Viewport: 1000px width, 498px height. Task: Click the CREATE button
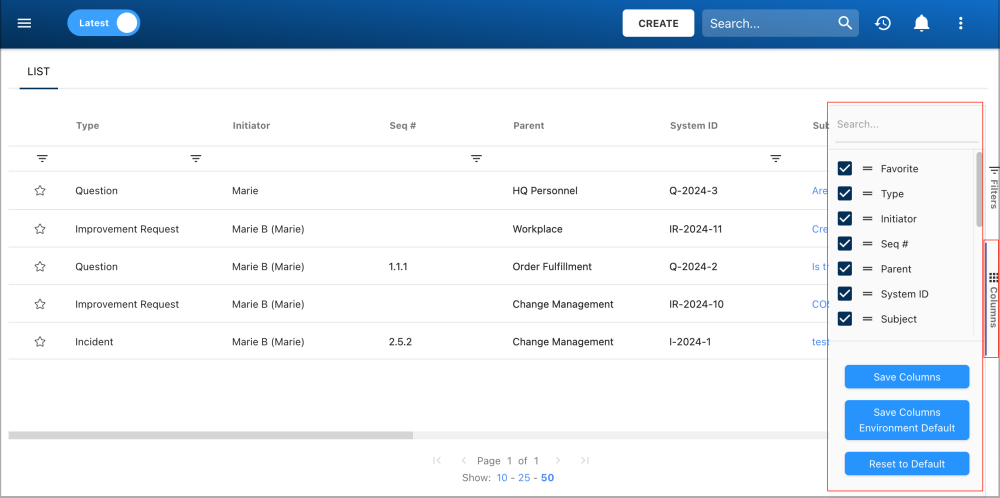tap(658, 24)
